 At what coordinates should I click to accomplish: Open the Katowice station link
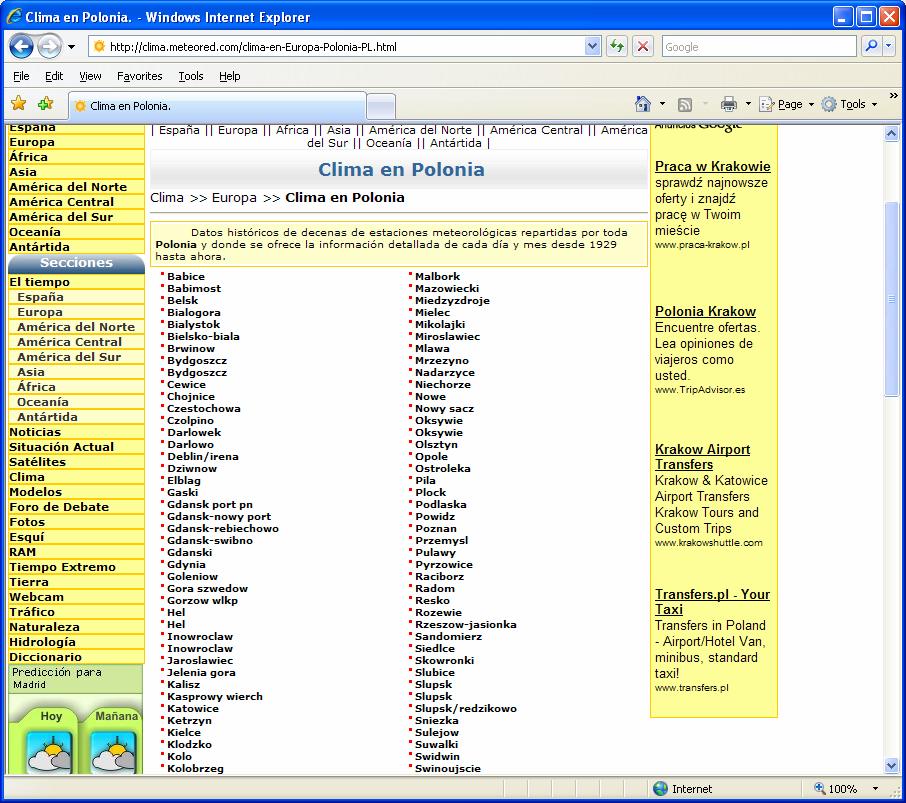click(x=193, y=708)
